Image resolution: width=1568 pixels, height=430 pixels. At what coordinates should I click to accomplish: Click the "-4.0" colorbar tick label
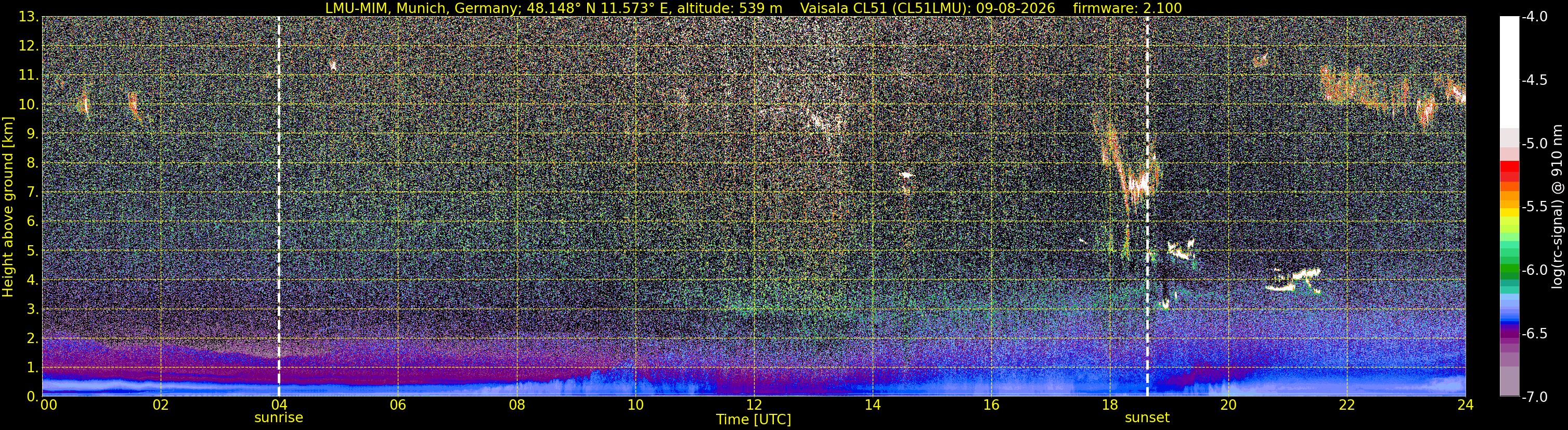pos(1535,17)
